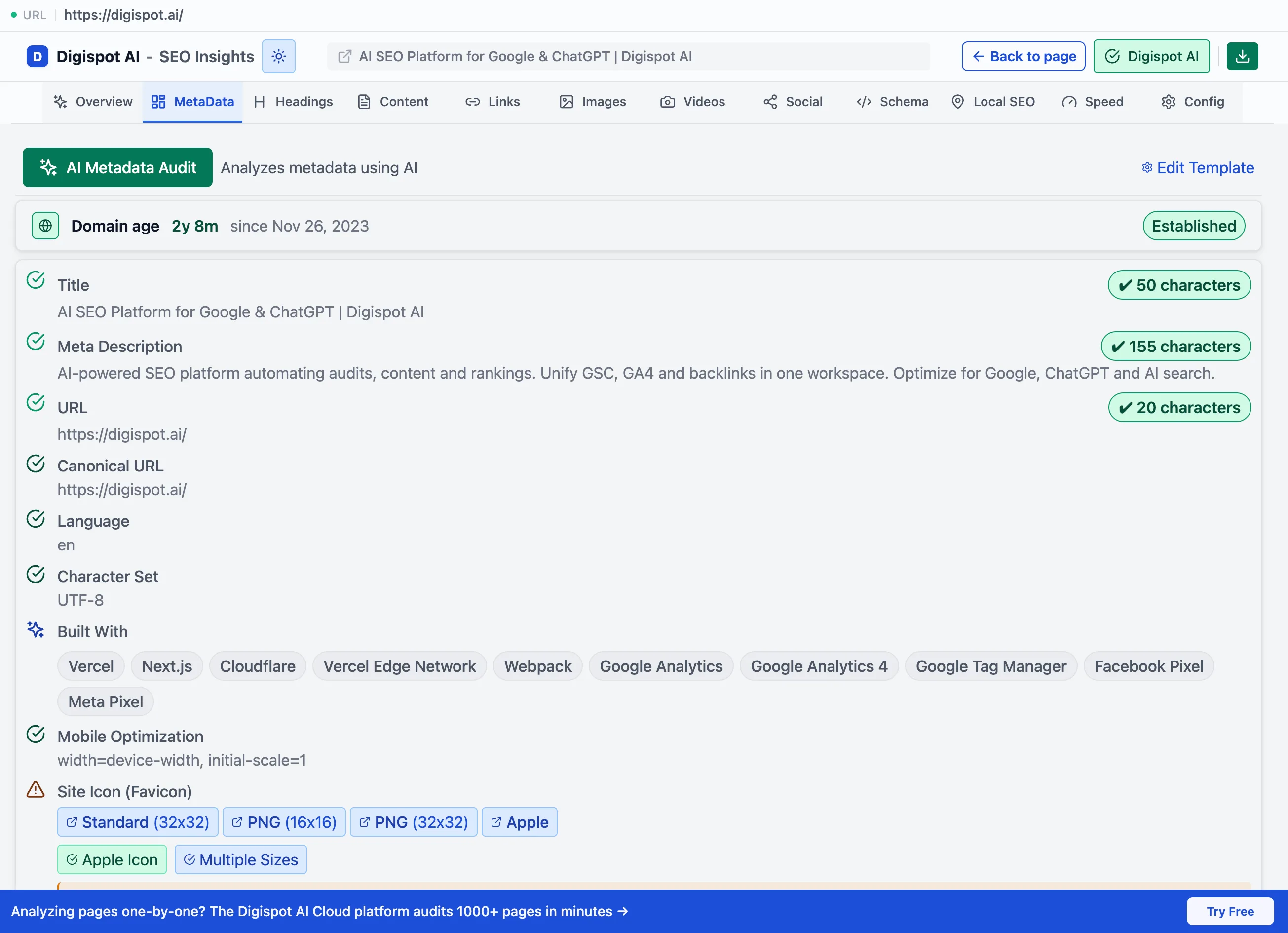1288x933 pixels.
Task: Open the PNG (32x32) favicon link
Action: point(414,822)
